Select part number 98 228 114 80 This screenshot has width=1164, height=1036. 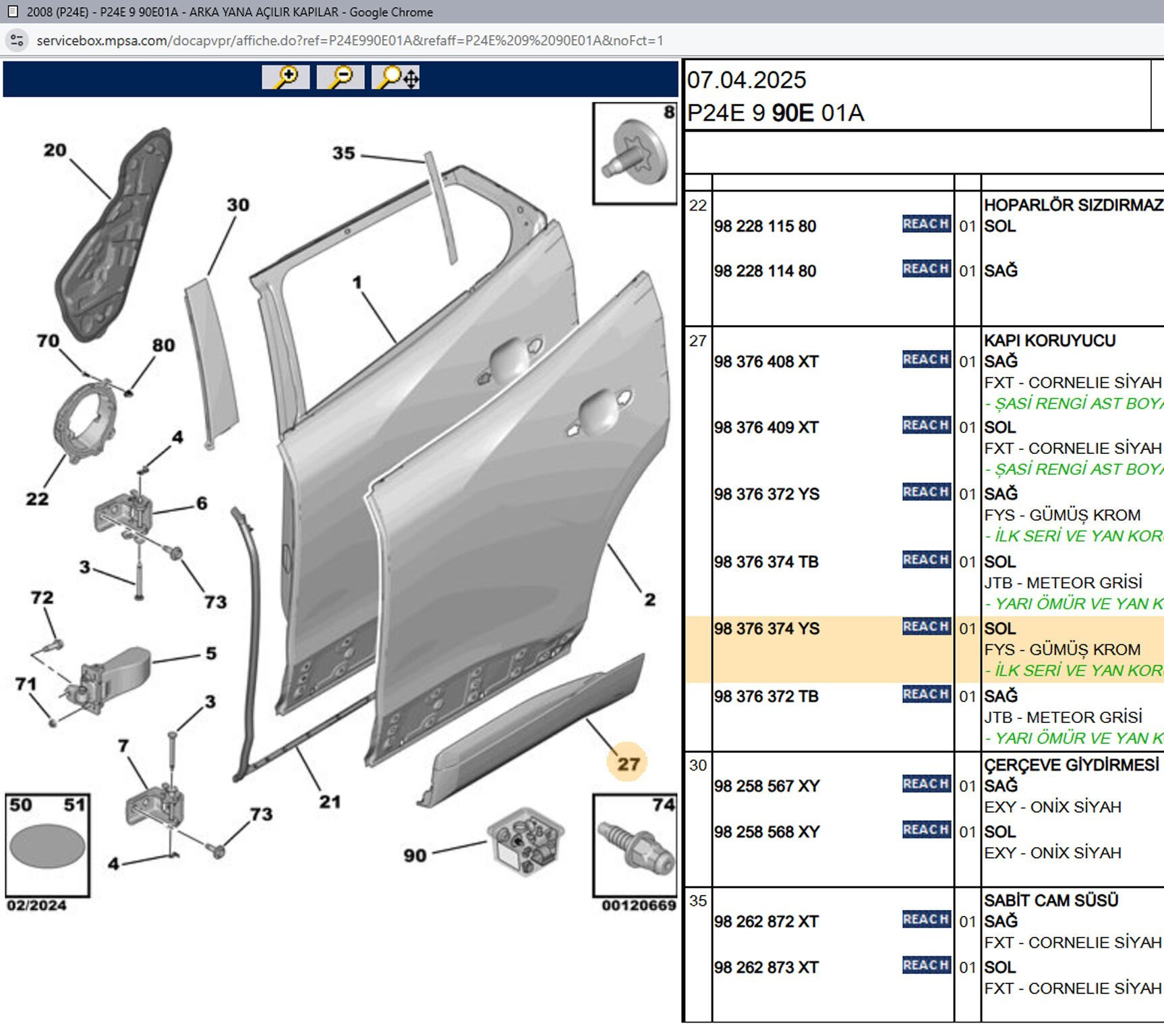765,271
